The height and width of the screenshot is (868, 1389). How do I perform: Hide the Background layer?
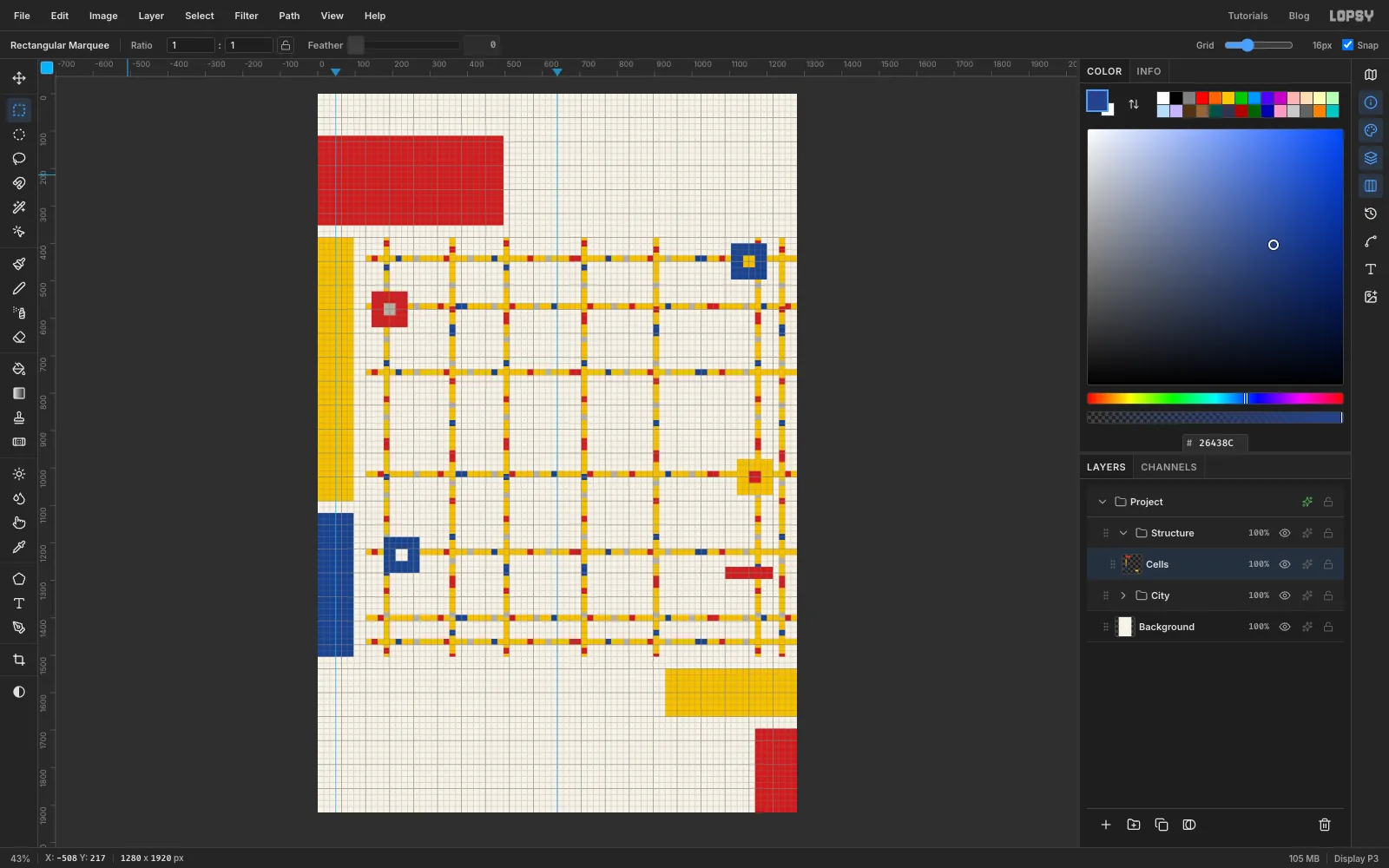pyautogui.click(x=1285, y=627)
